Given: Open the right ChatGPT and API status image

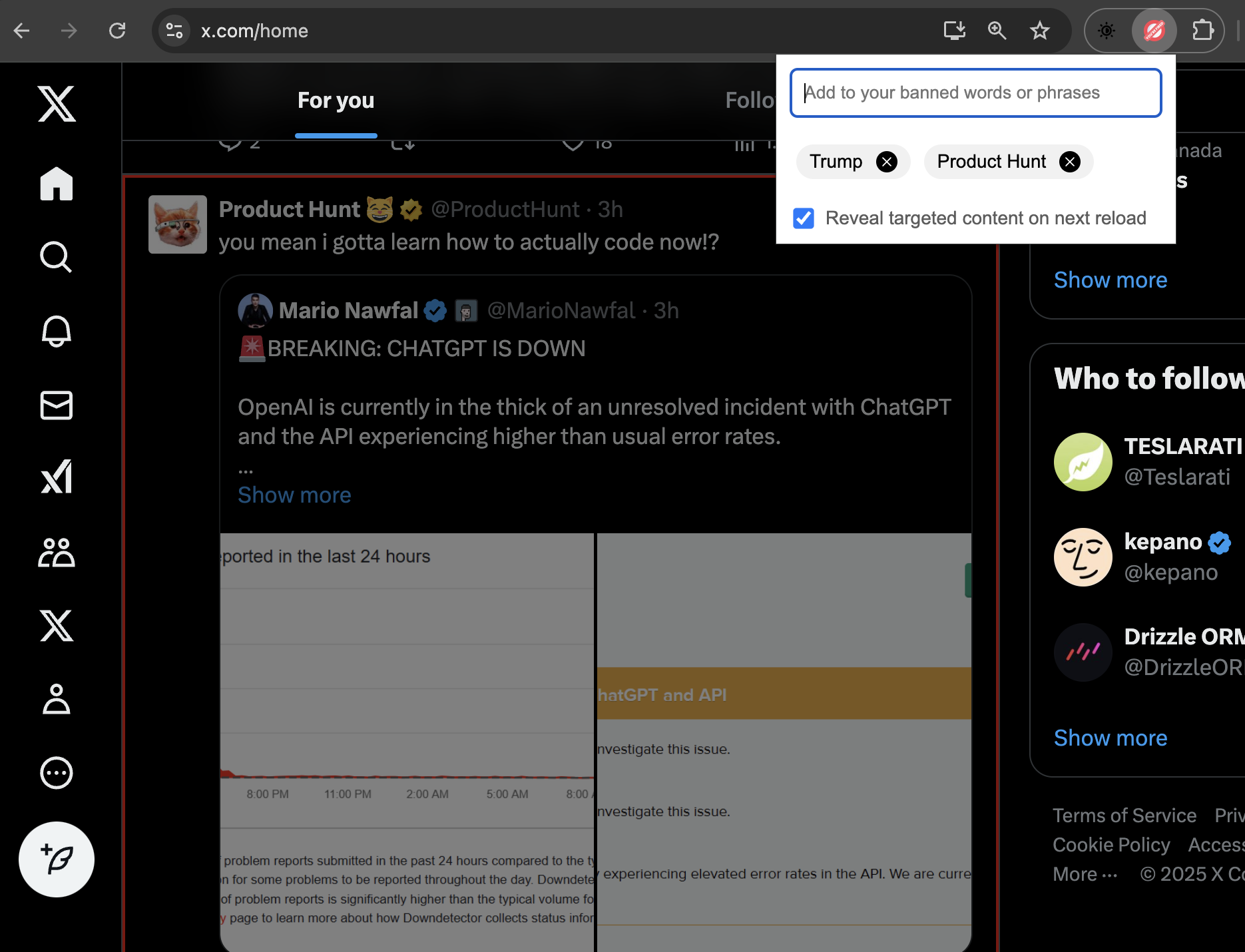Looking at the screenshot, I should 784,742.
